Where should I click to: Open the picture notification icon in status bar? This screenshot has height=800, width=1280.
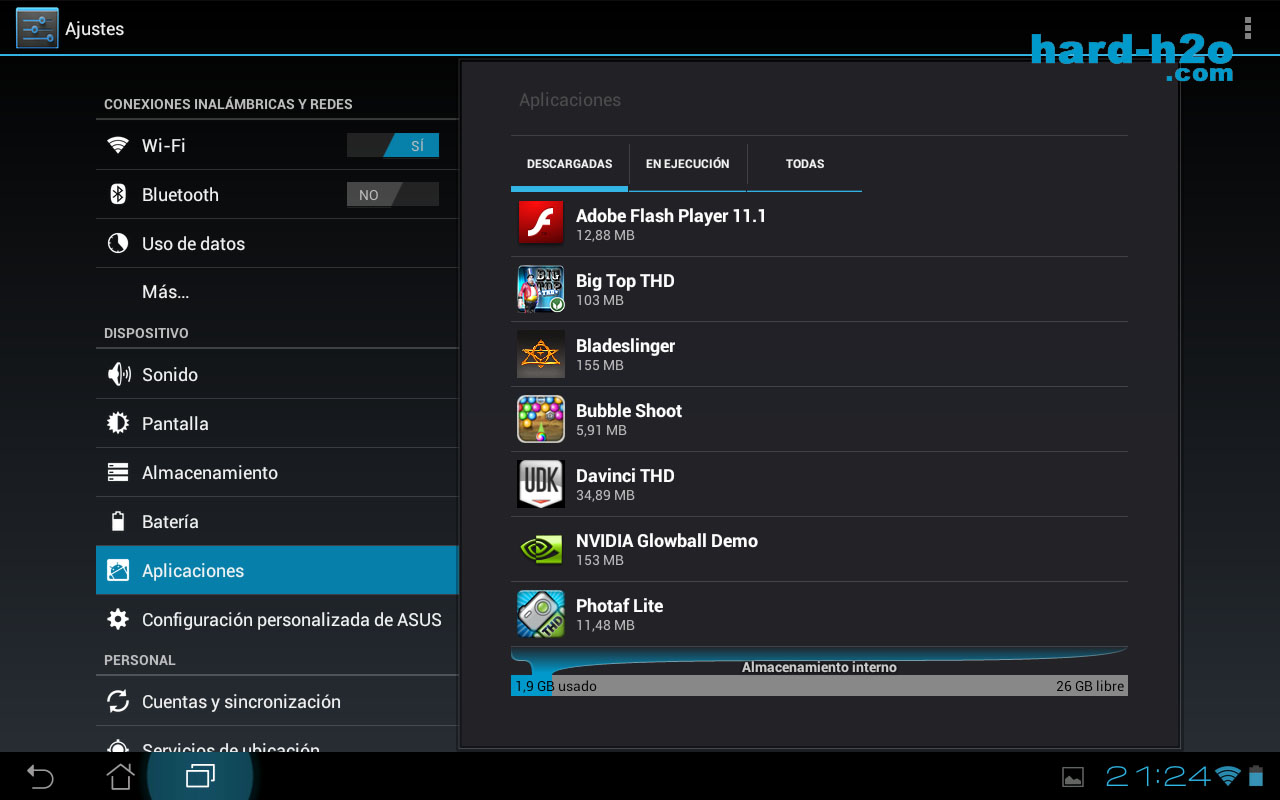pos(1073,777)
